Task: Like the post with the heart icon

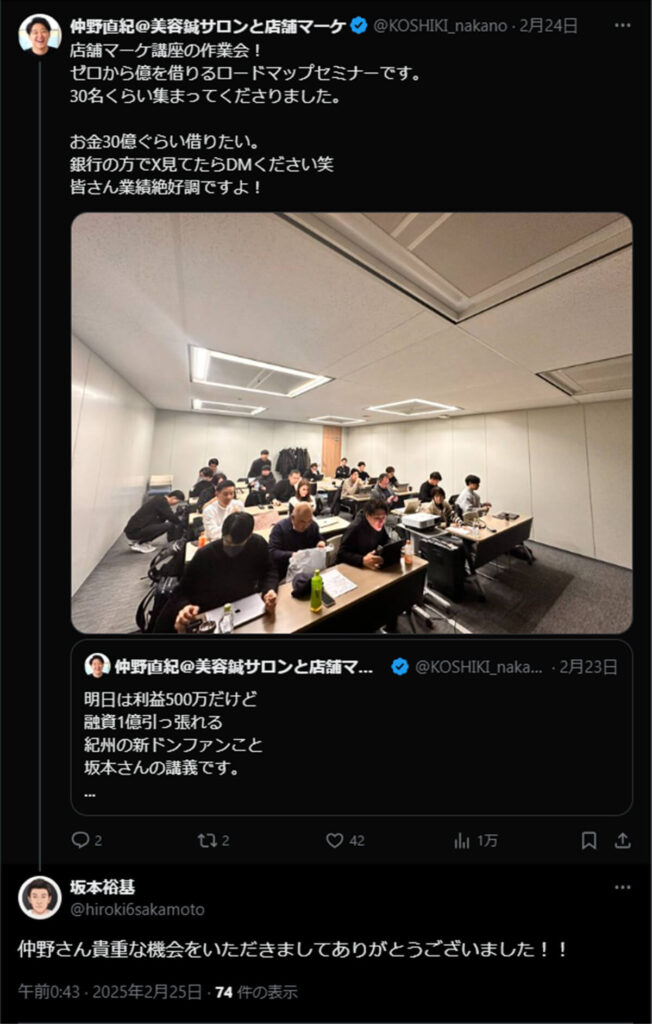Action: [x=334, y=840]
